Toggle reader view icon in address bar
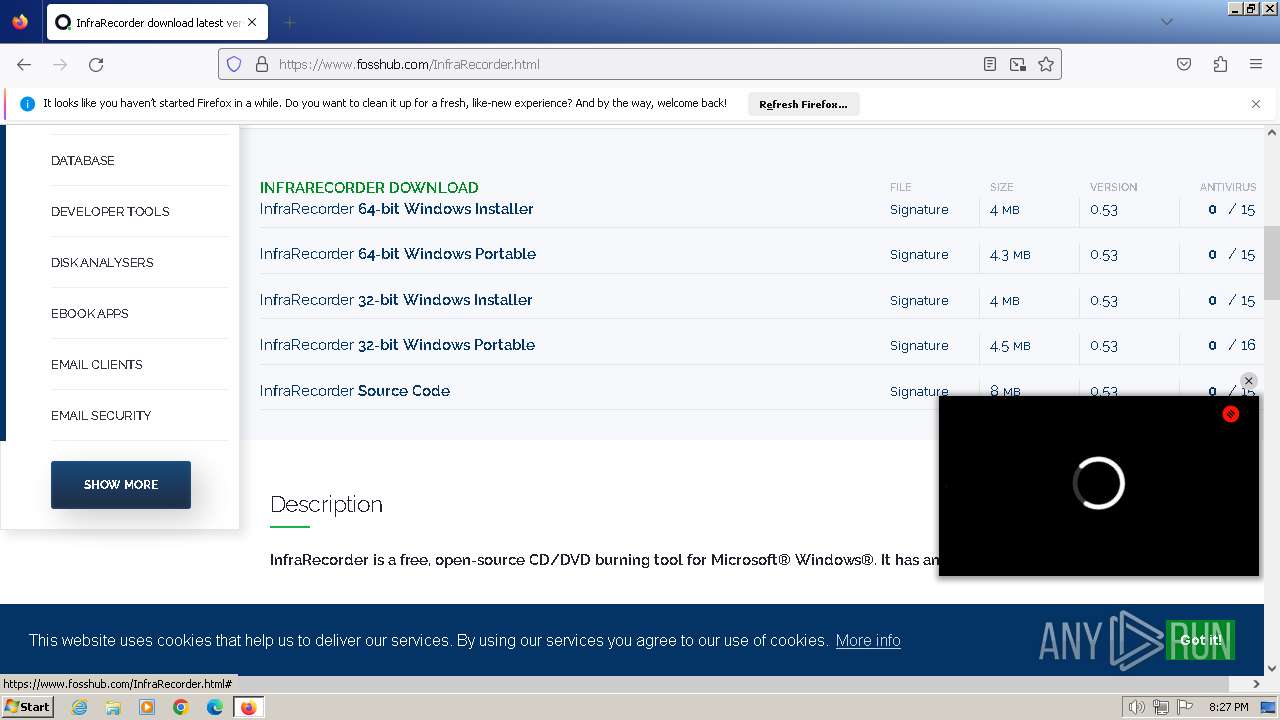Screen dimensions: 1280x720 [990, 64]
